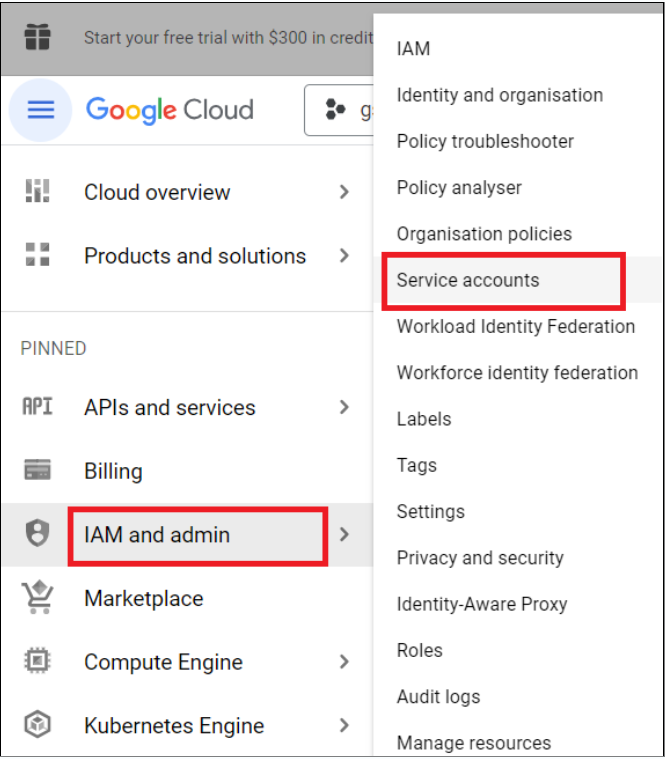Click the Marketplace shopping cart icon

coord(37,597)
